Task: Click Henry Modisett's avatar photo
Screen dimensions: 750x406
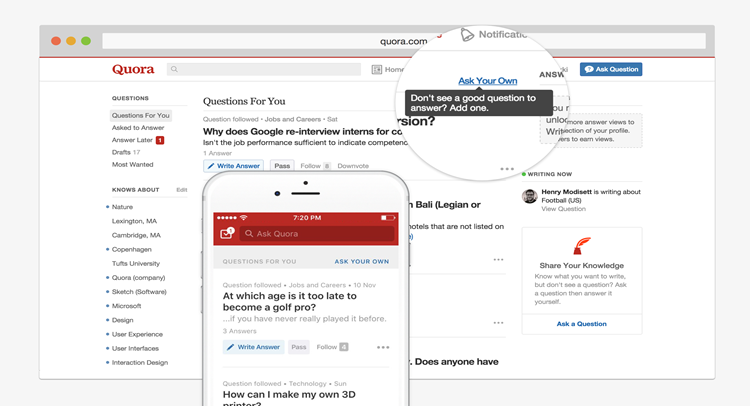Action: (x=530, y=196)
